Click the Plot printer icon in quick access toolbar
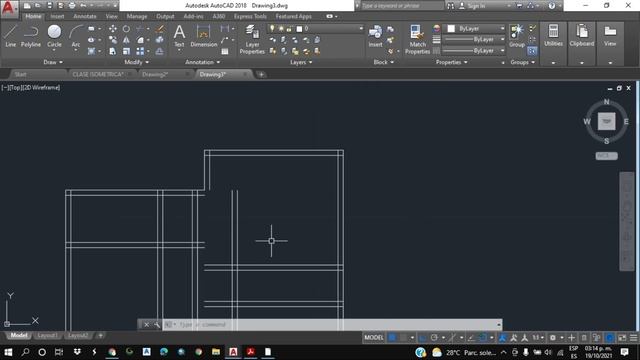 tap(72, 6)
